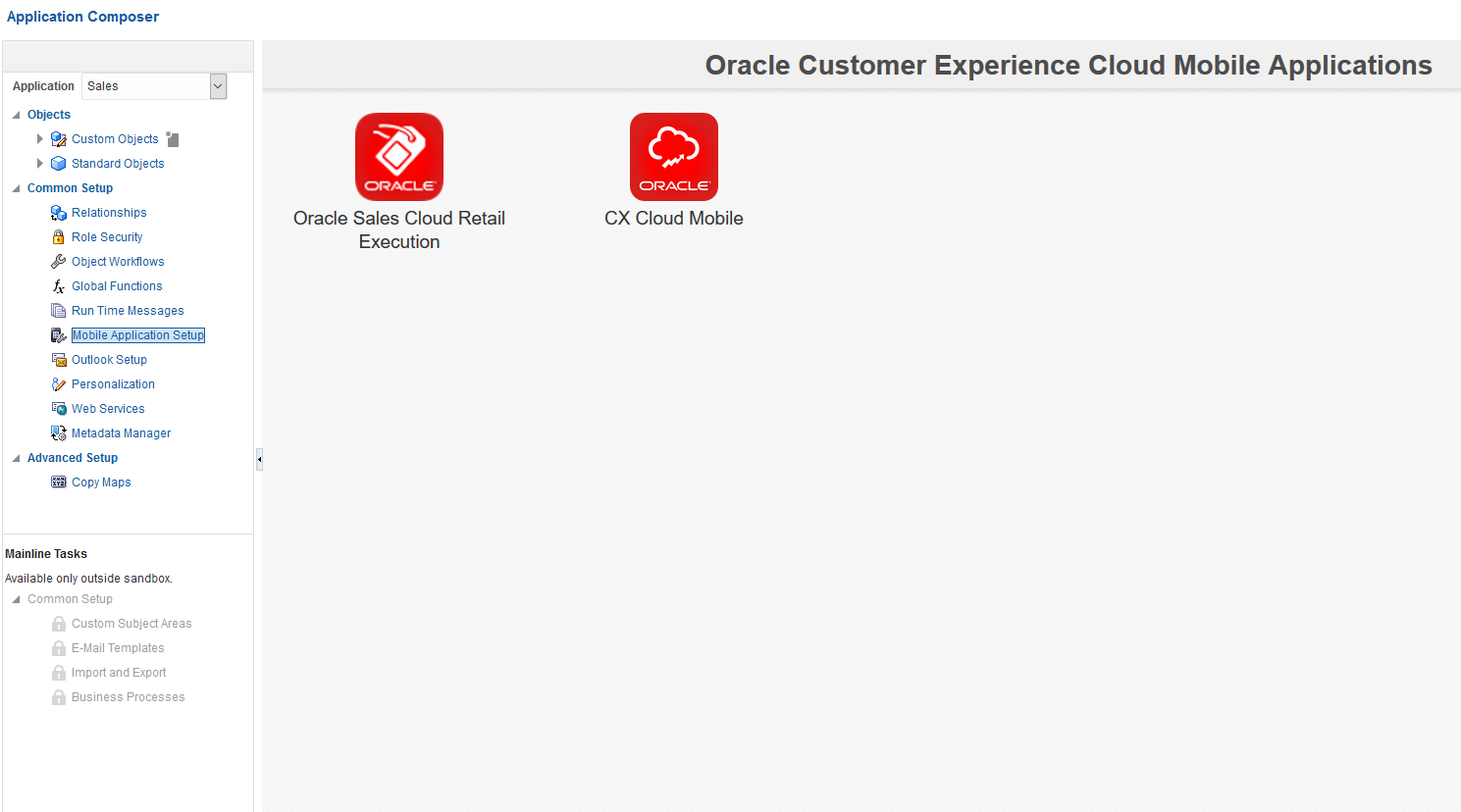
Task: Click the Custom Objects icon
Action: pos(59,139)
